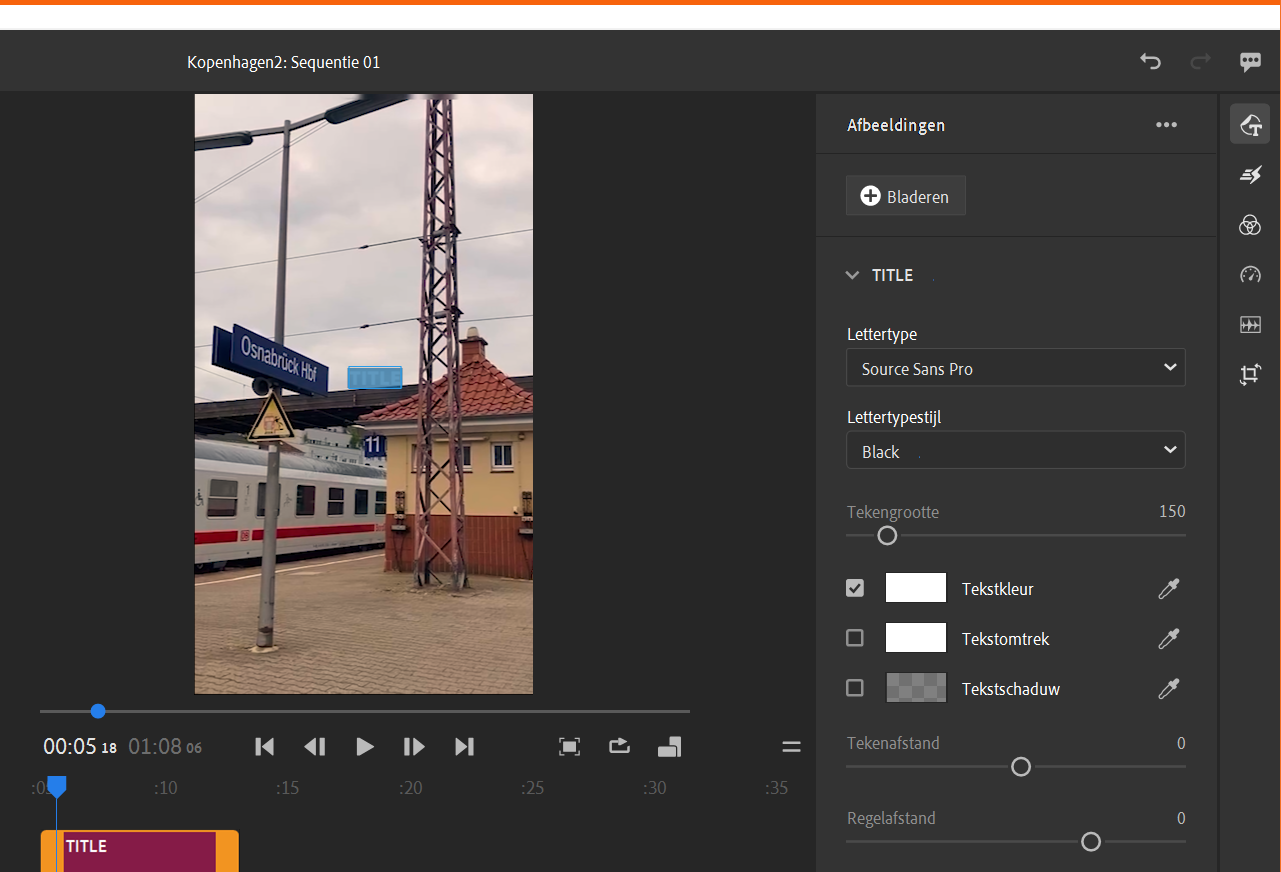Open the Crop and Rotate panel
The image size is (1281, 872).
1250,374
